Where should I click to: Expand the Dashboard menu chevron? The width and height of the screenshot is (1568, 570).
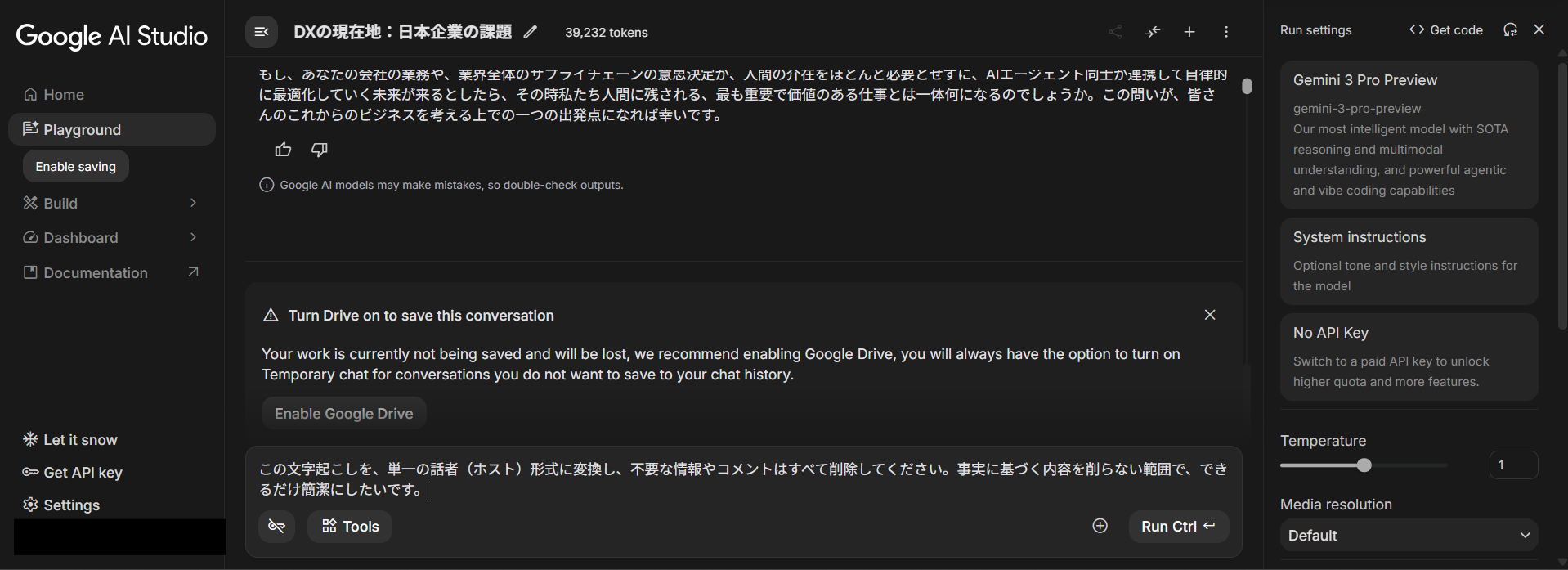click(193, 238)
